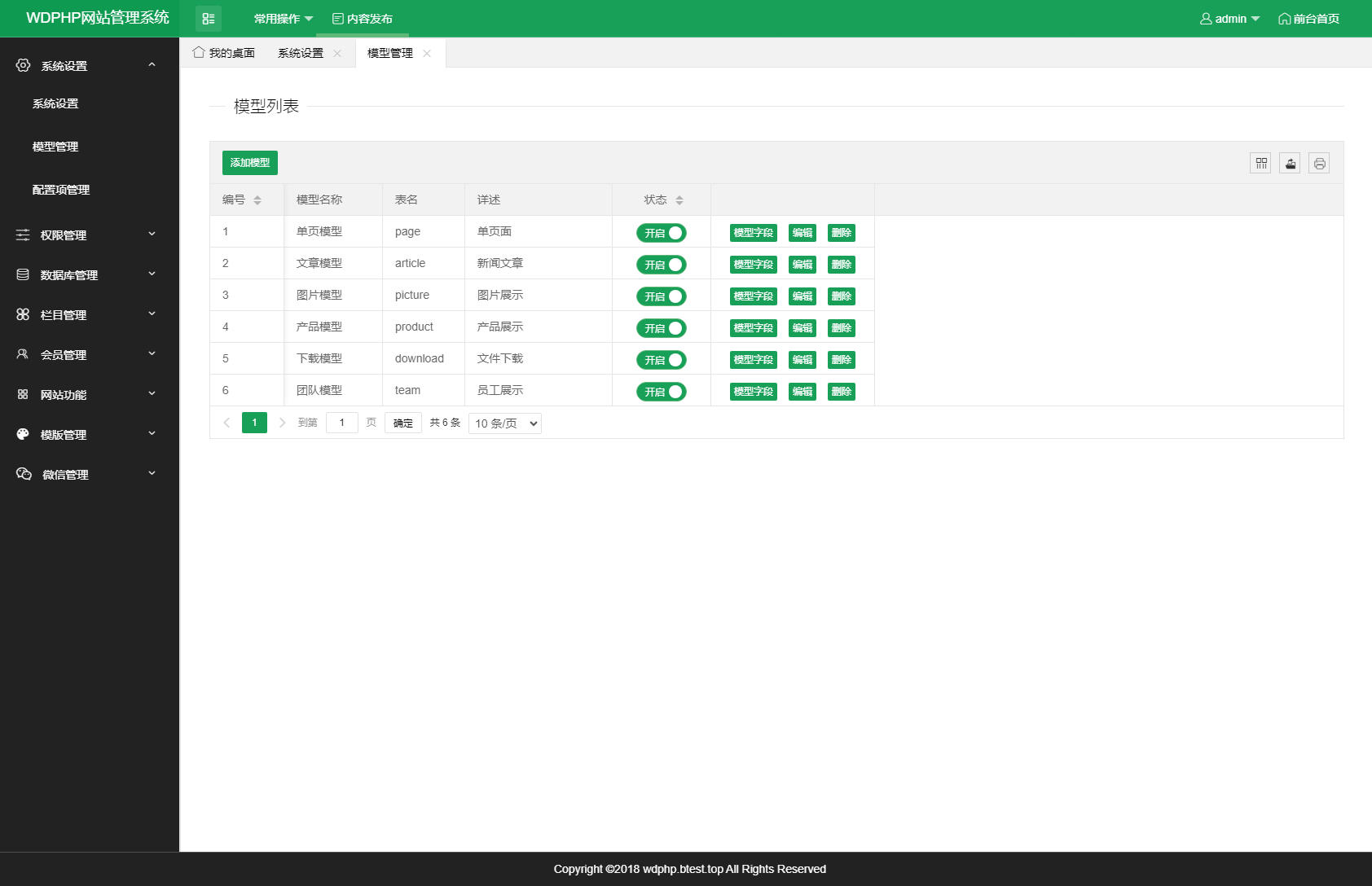Screen dimensions: 1372x886
Task: Select the 模型管理 tab
Action: (x=390, y=53)
